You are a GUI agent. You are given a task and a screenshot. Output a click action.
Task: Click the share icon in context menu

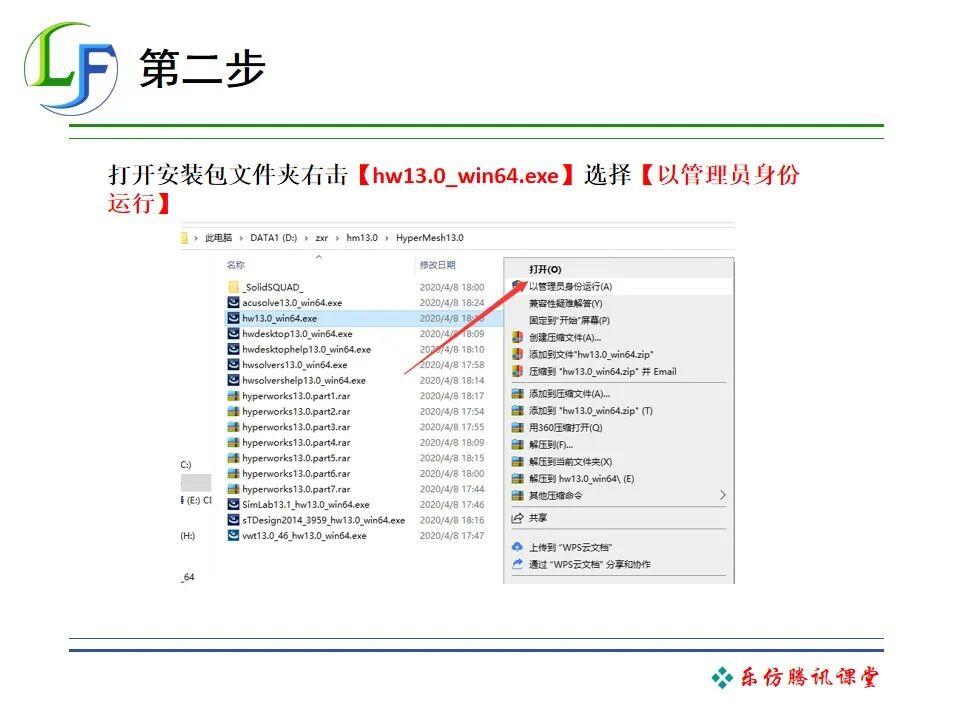tap(518, 519)
